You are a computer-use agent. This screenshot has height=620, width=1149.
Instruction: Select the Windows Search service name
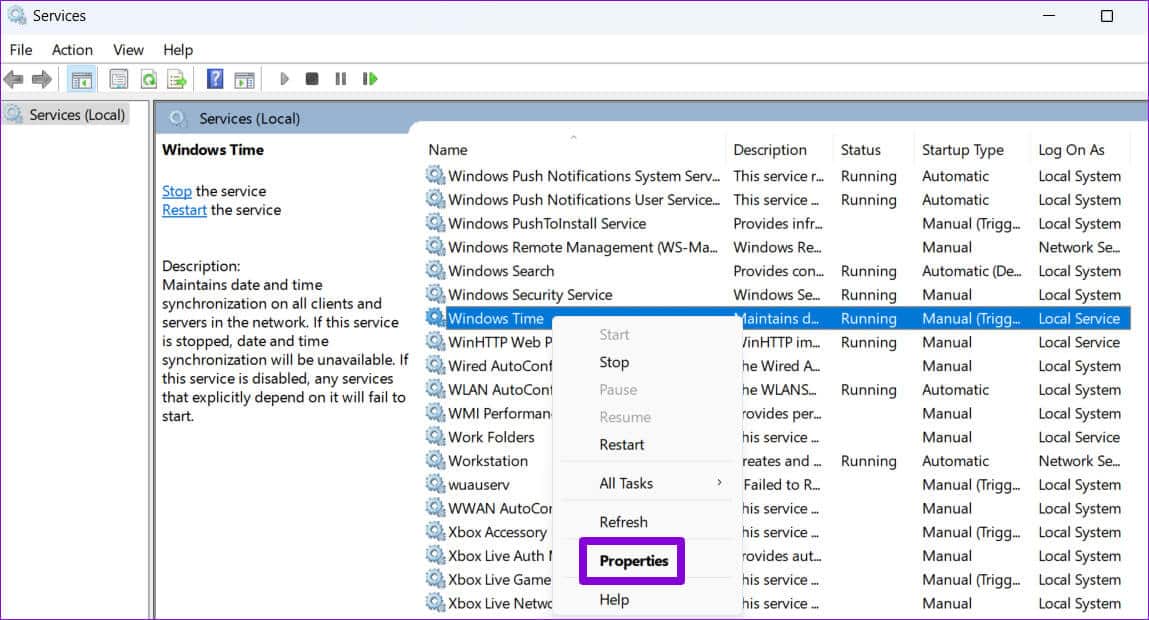coord(501,270)
